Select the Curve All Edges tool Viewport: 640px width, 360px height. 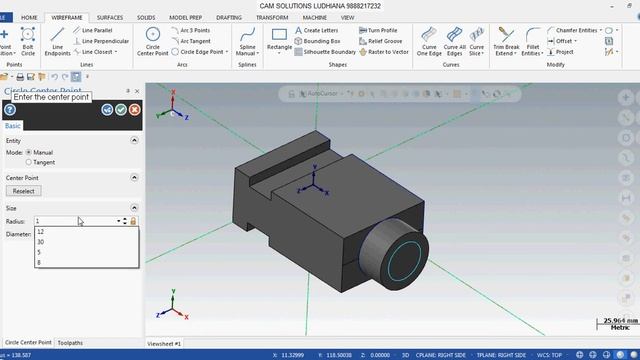[454, 41]
